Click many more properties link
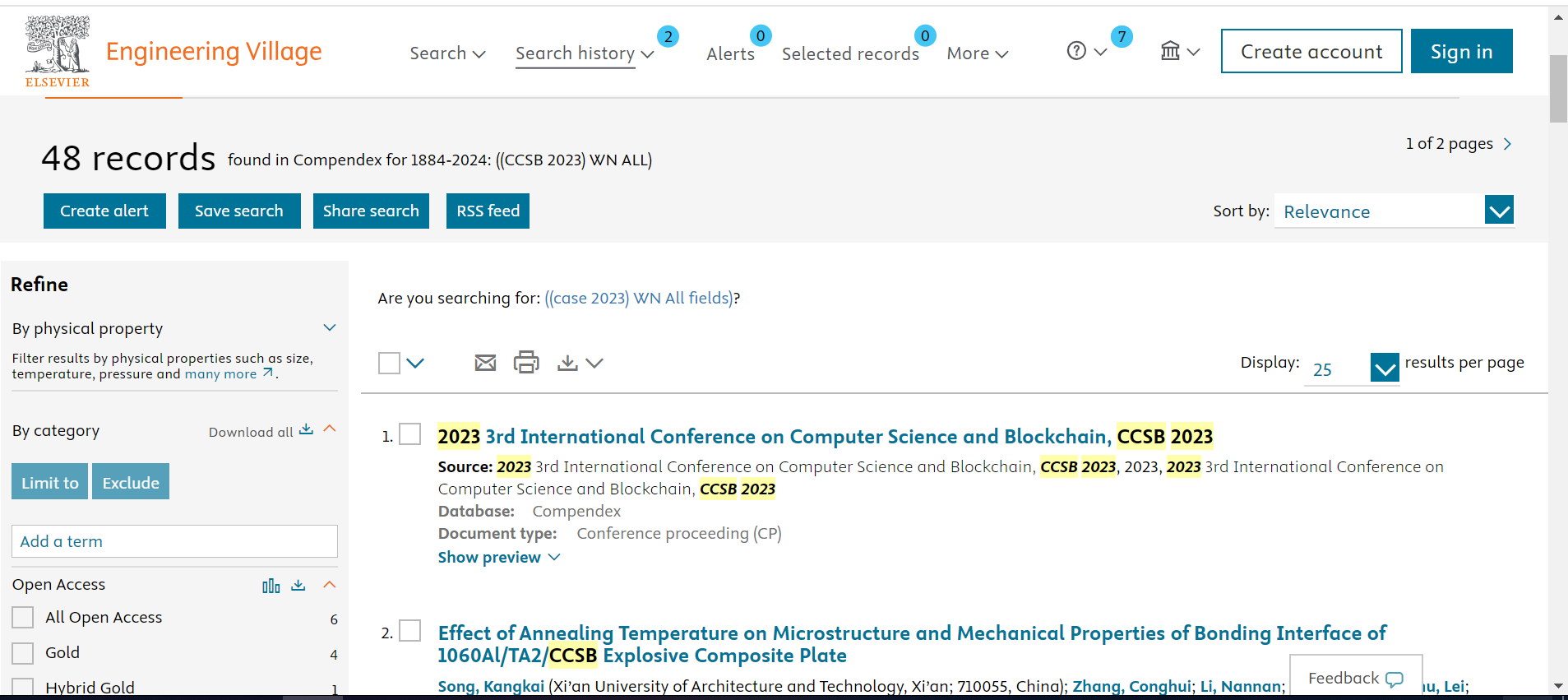 [220, 373]
